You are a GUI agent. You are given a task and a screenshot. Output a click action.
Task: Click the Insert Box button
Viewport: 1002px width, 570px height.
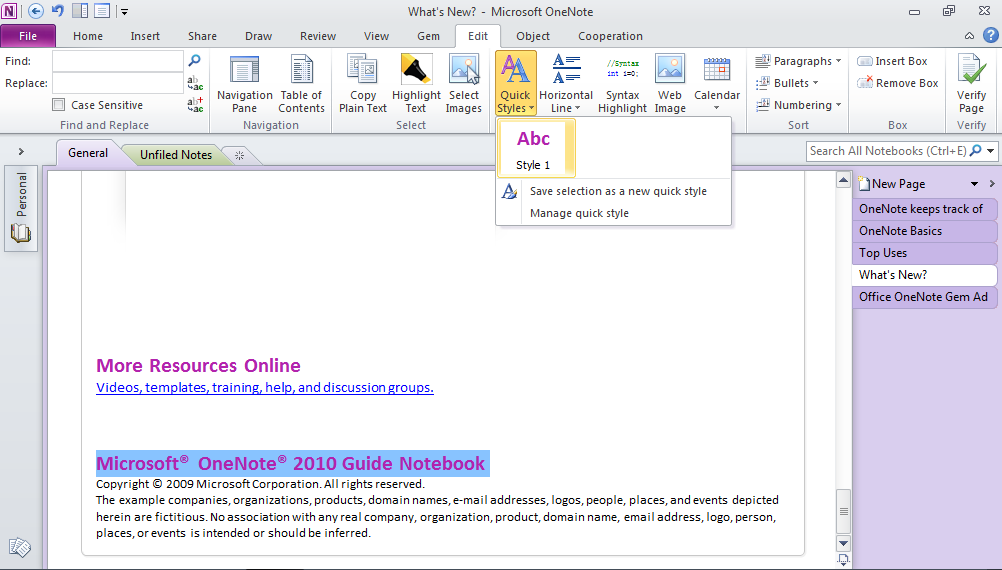click(x=892, y=61)
